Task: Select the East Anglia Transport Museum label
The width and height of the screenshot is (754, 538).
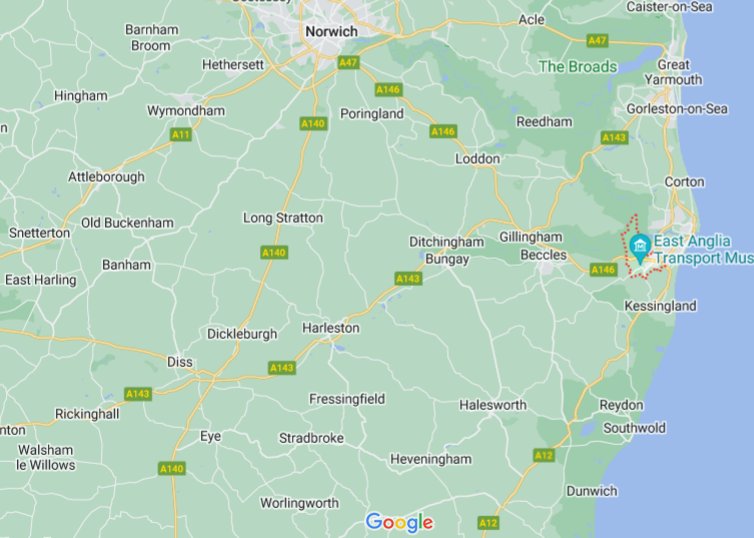Action: 704,250
